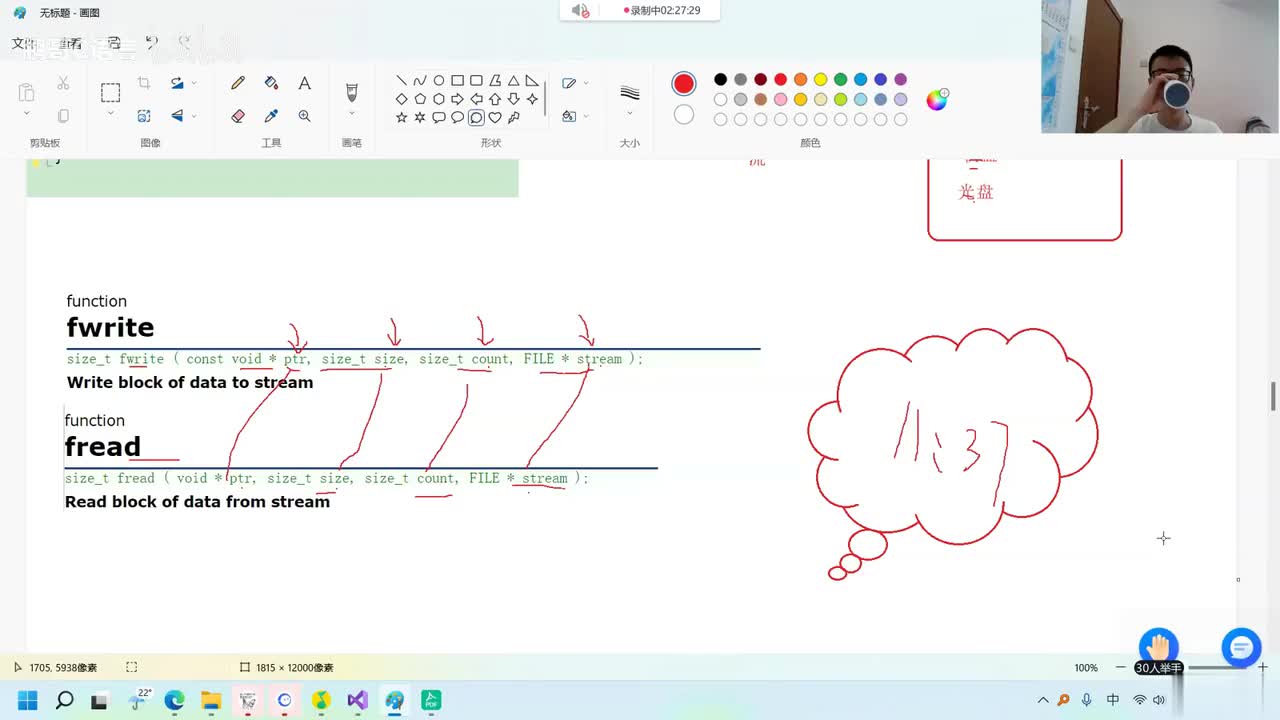1280x720 pixels.
Task: Click the Flip image icon
Action: 177,116
